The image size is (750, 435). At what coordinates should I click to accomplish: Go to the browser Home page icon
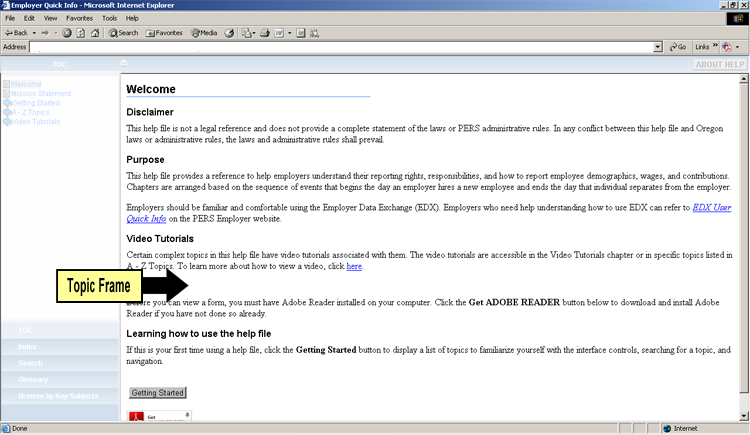pyautogui.click(x=94, y=33)
